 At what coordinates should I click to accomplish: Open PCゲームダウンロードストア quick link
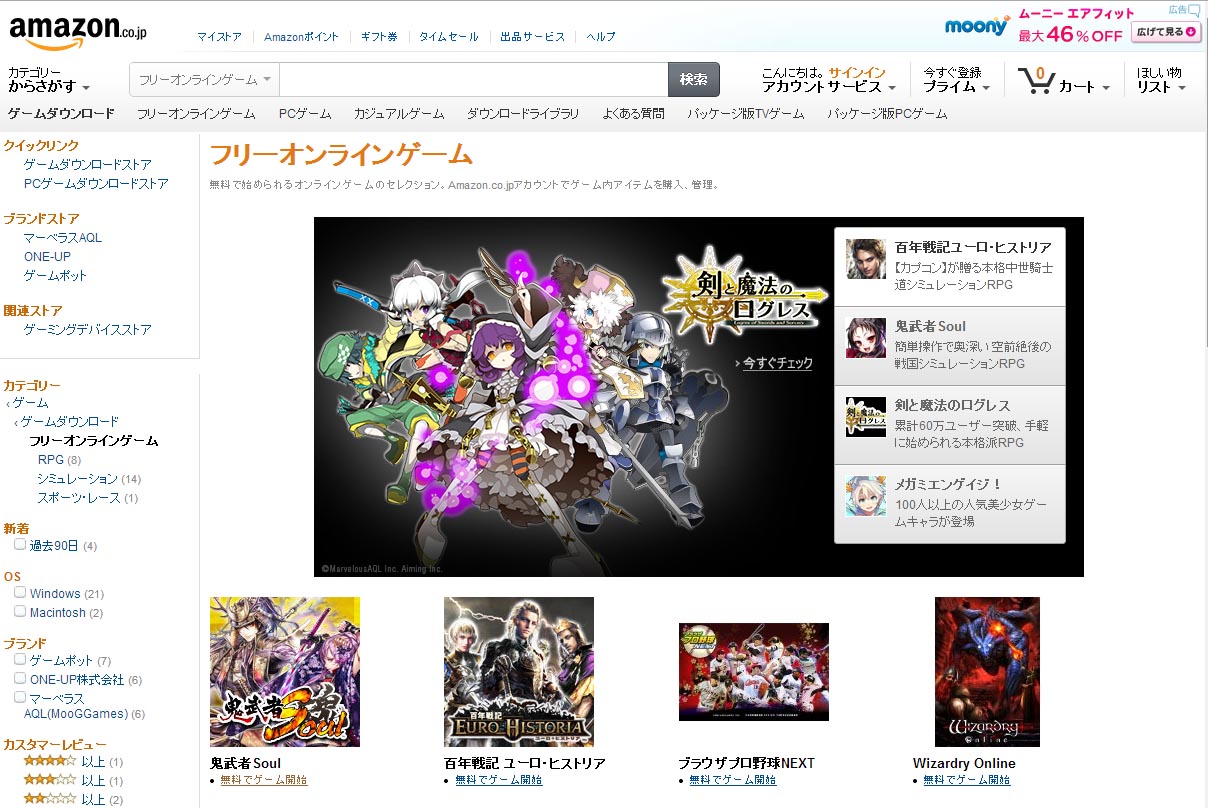pyautogui.click(x=96, y=184)
